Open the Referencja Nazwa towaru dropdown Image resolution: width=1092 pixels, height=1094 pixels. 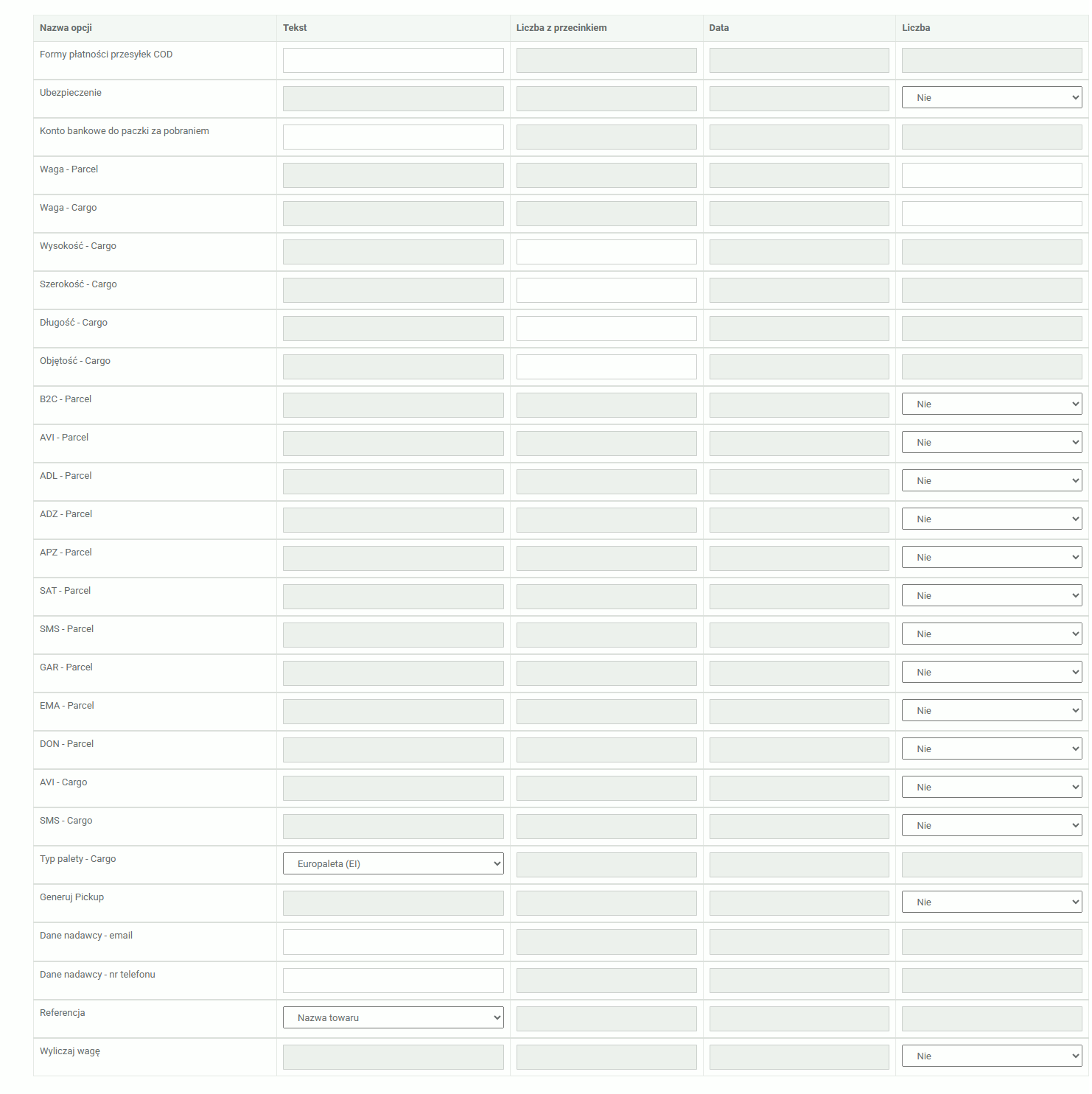(393, 1017)
